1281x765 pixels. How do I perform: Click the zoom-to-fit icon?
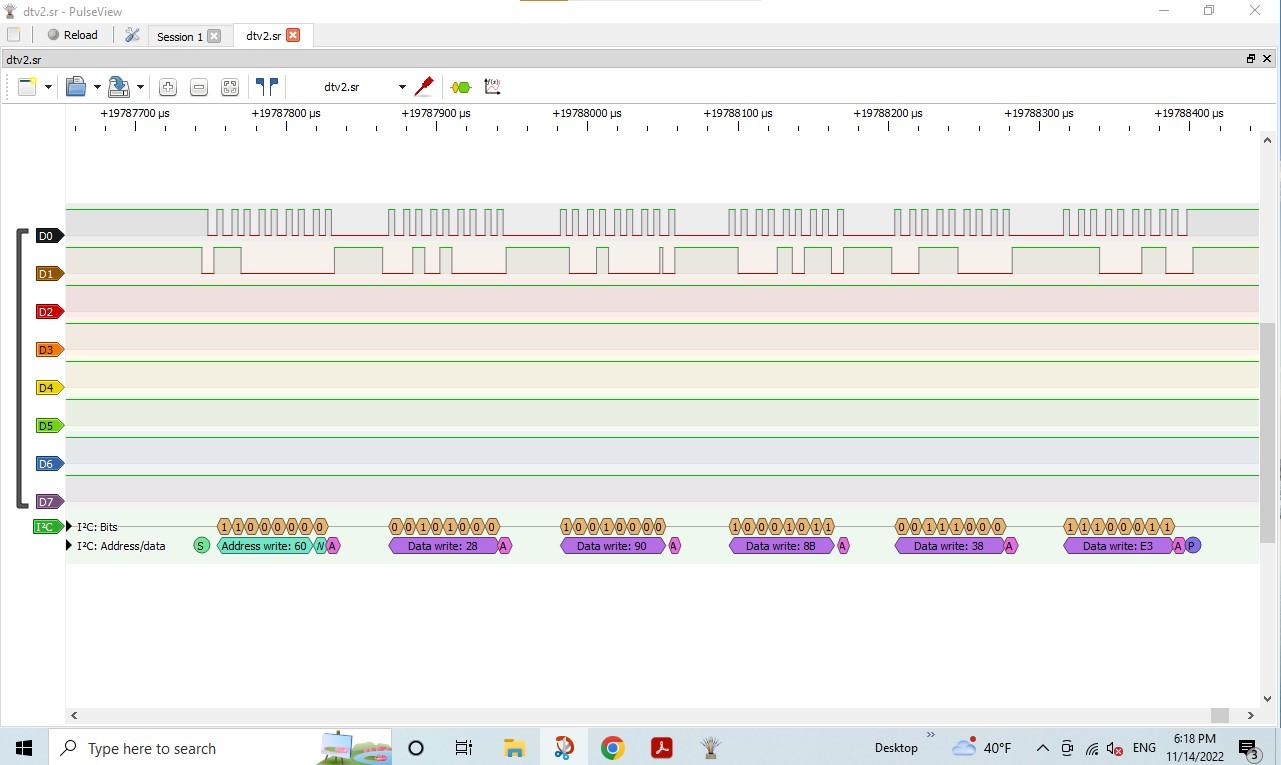pyautogui.click(x=230, y=87)
